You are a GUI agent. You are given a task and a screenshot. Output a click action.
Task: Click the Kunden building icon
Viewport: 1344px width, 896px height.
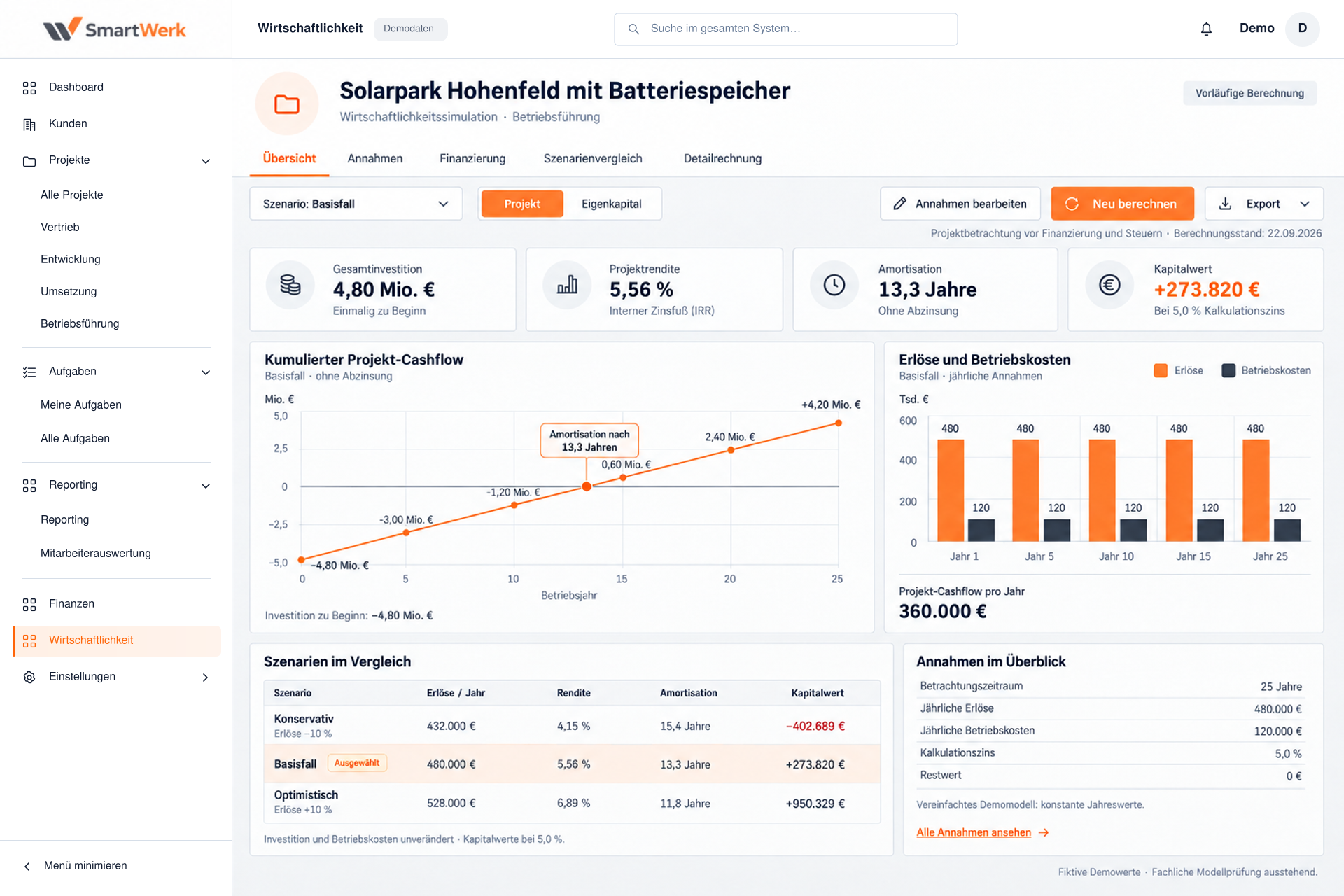click(x=29, y=124)
